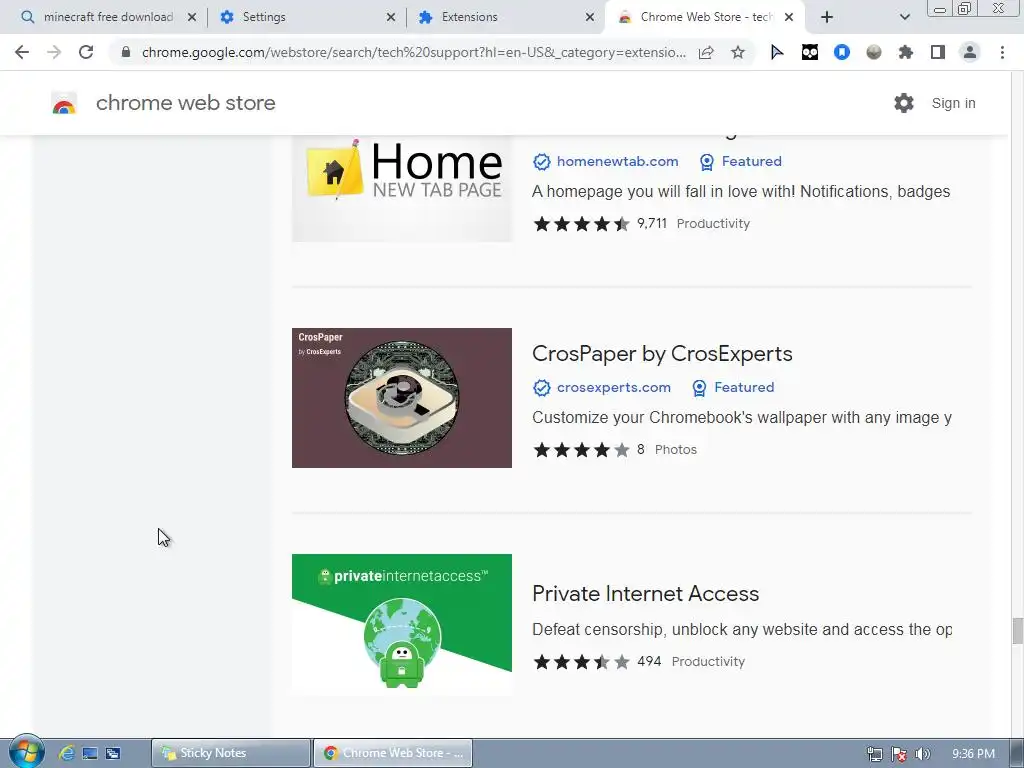Image resolution: width=1024 pixels, height=768 pixels.
Task: Open the Private Internet Access title
Action: tap(646, 594)
